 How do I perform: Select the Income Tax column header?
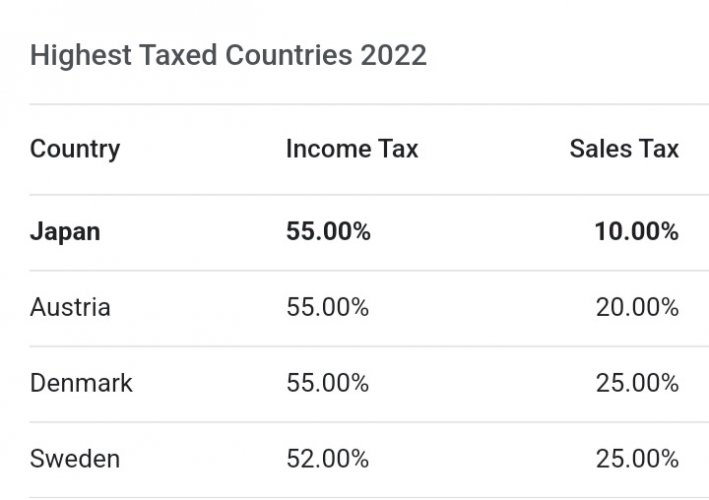click(352, 149)
